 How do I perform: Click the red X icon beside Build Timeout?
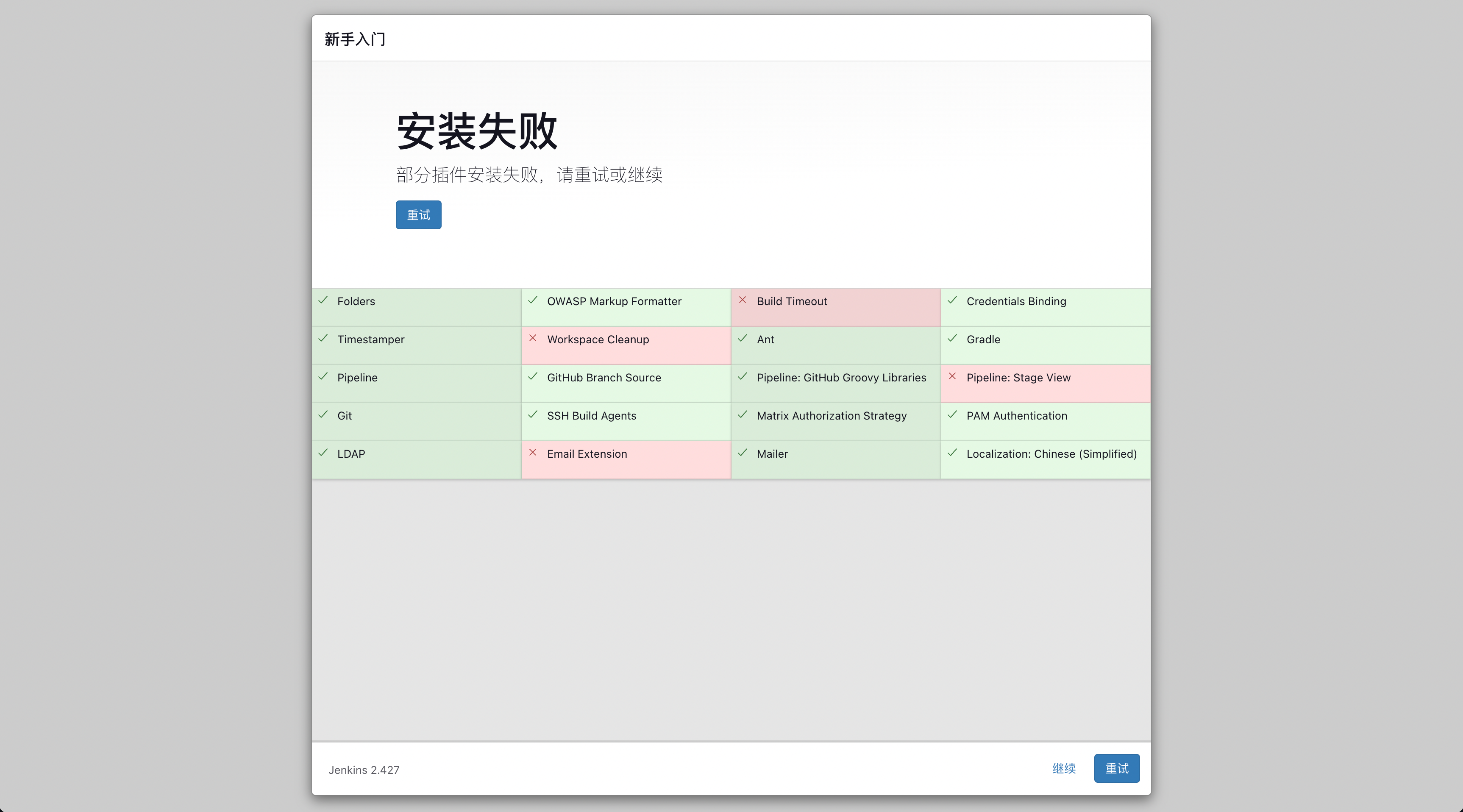pos(742,300)
